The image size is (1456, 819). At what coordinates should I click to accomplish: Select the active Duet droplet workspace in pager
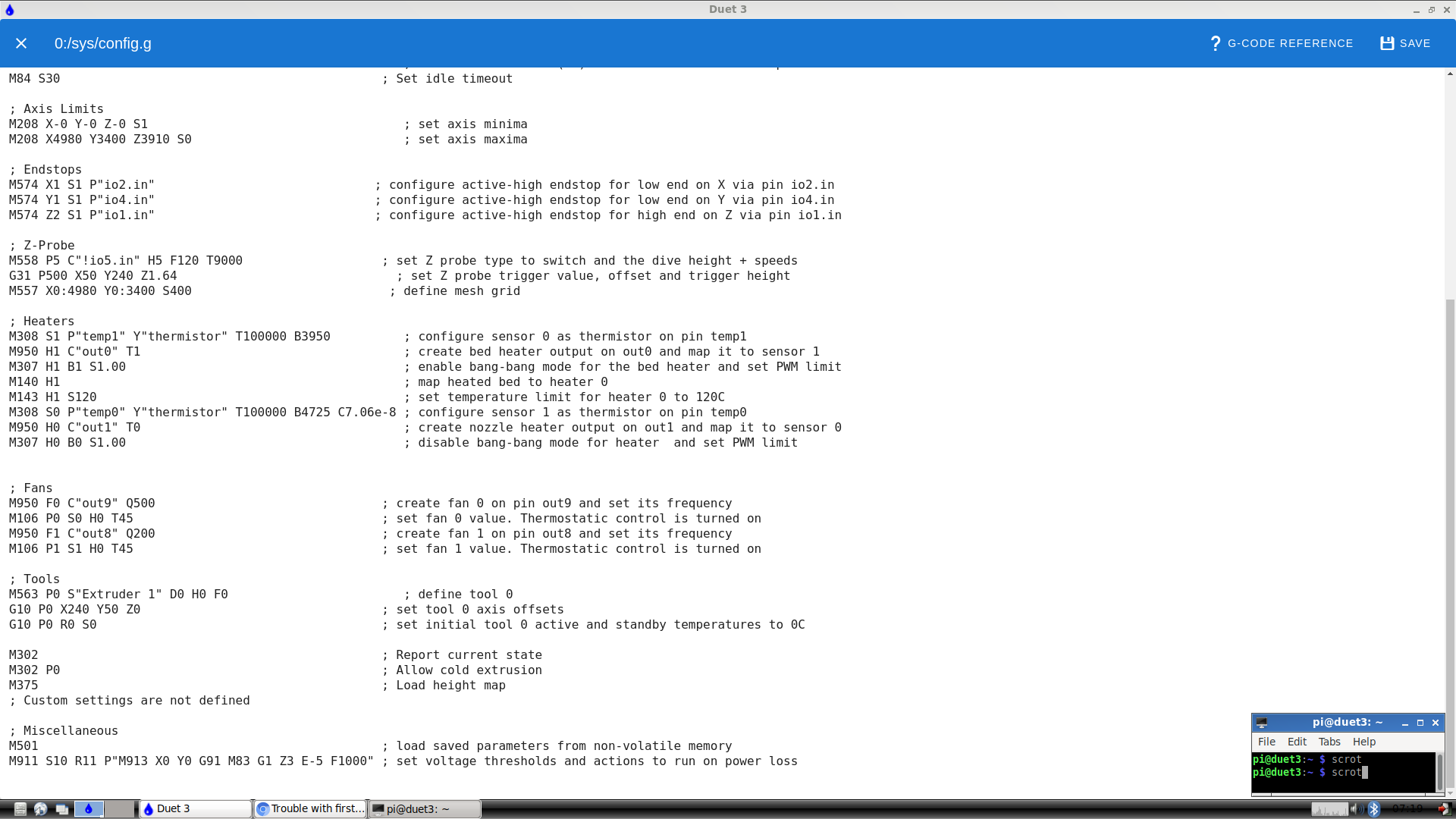[x=89, y=809]
